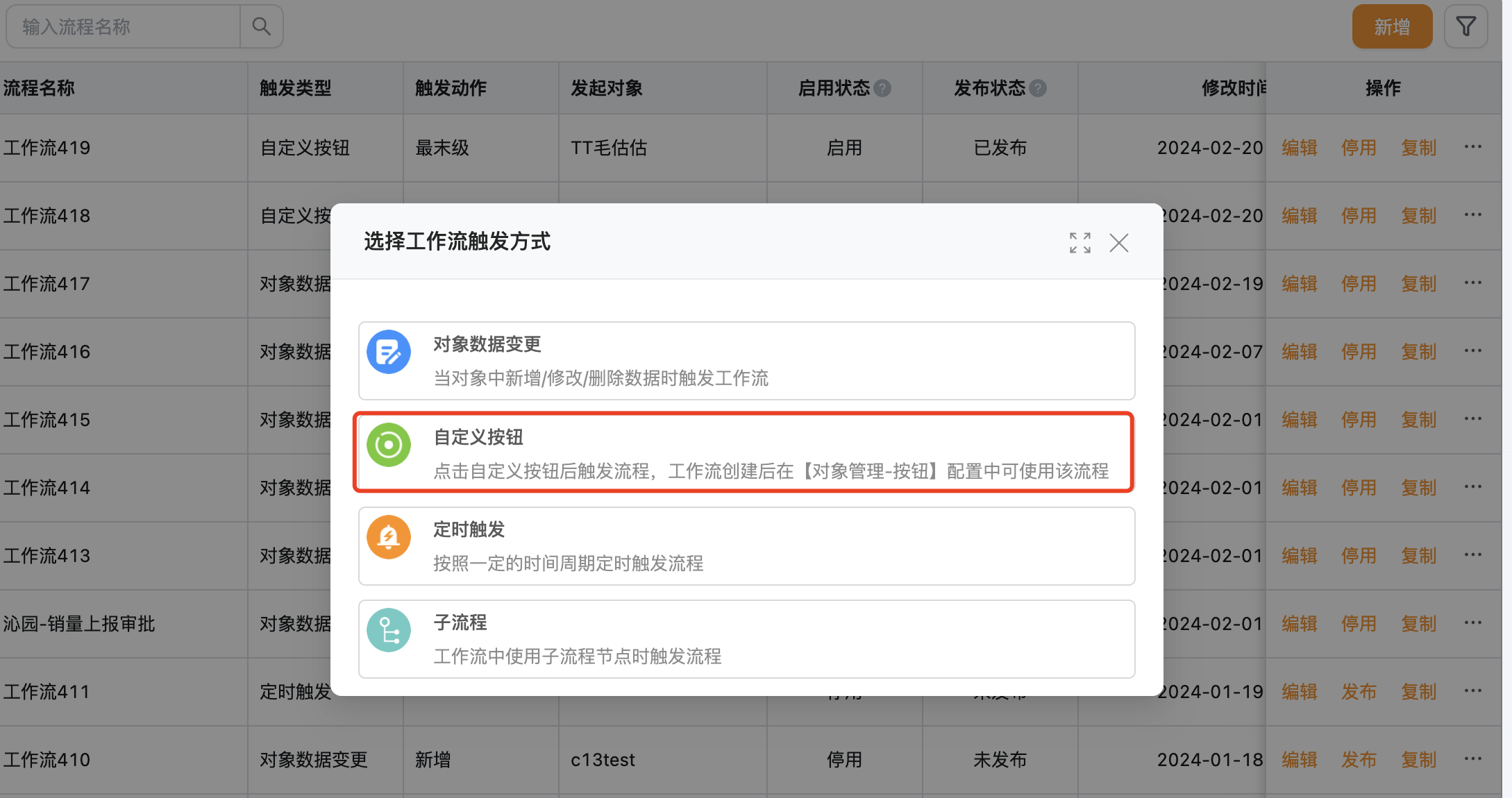Viewport: 1512px width, 798px height.
Task: Click the 发布状态 help question icon
Action: tap(1038, 88)
